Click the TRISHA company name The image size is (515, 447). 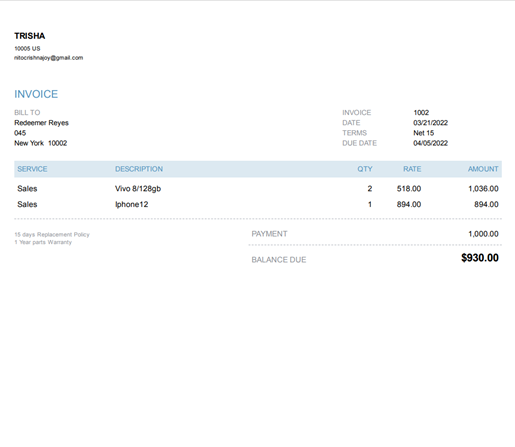click(x=30, y=36)
